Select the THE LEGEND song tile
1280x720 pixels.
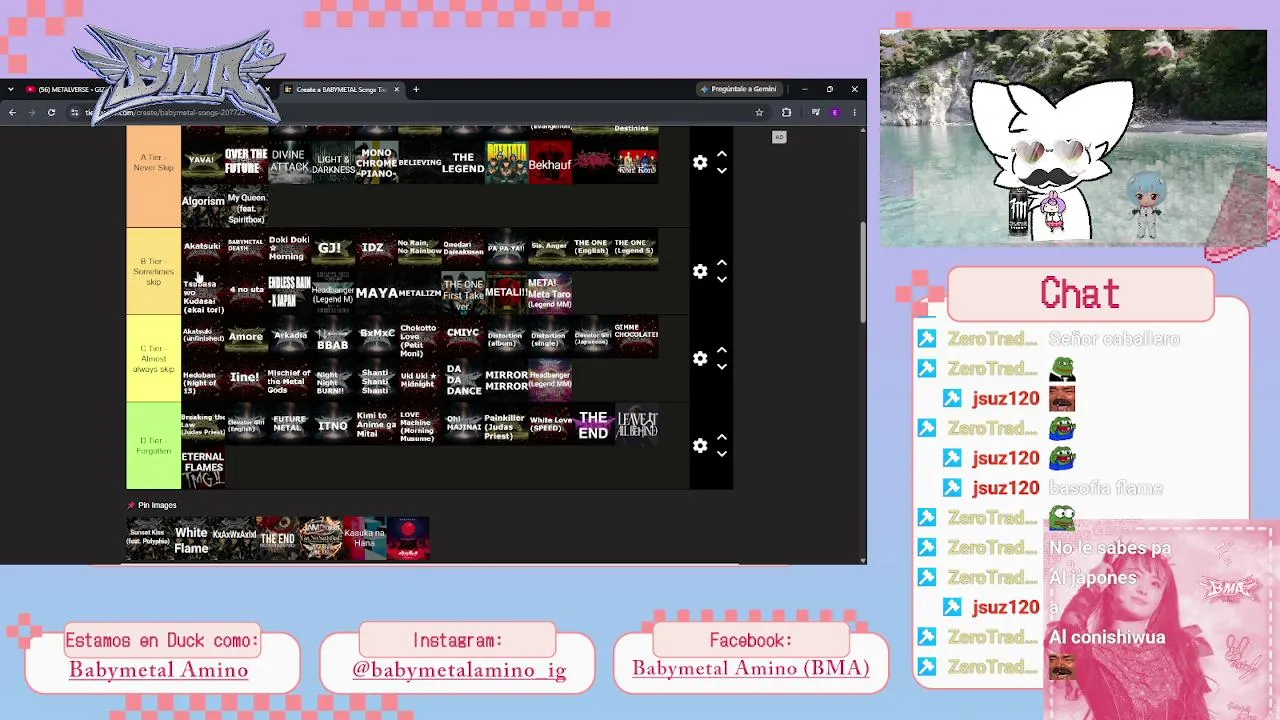[463, 163]
